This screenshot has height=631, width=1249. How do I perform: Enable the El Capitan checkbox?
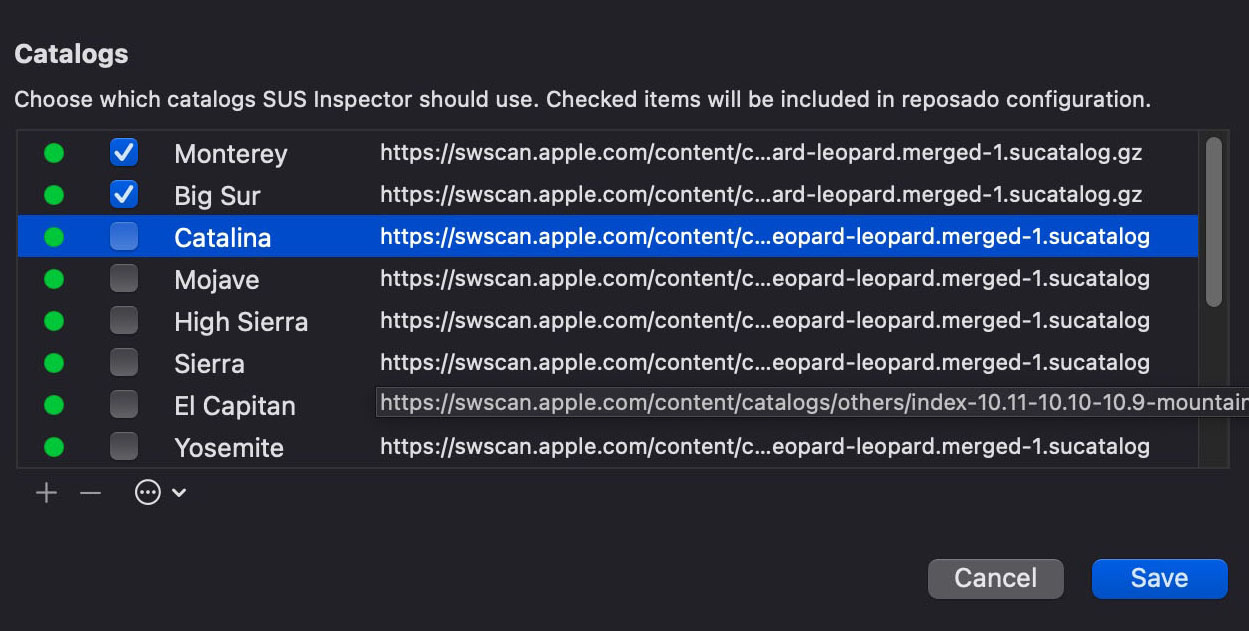(x=124, y=404)
